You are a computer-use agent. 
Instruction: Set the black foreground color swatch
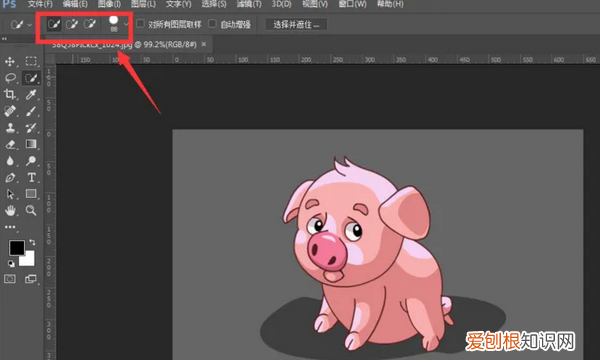[17, 248]
